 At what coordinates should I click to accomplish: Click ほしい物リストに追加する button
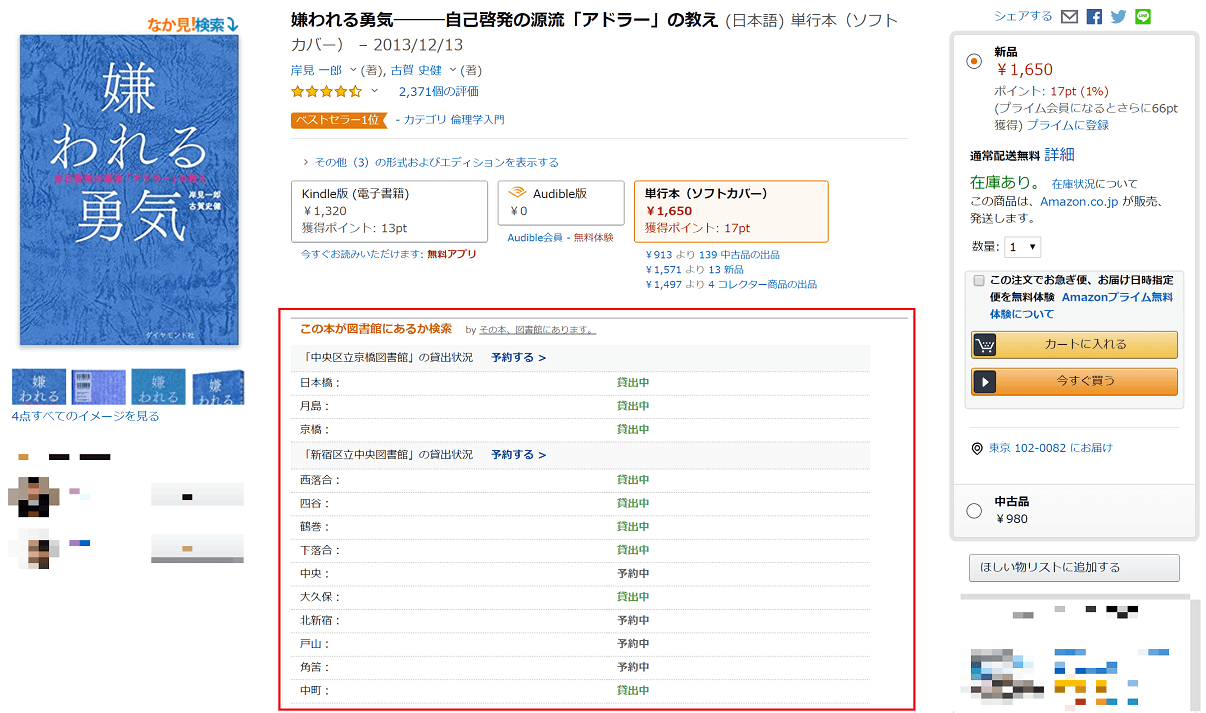[1074, 568]
